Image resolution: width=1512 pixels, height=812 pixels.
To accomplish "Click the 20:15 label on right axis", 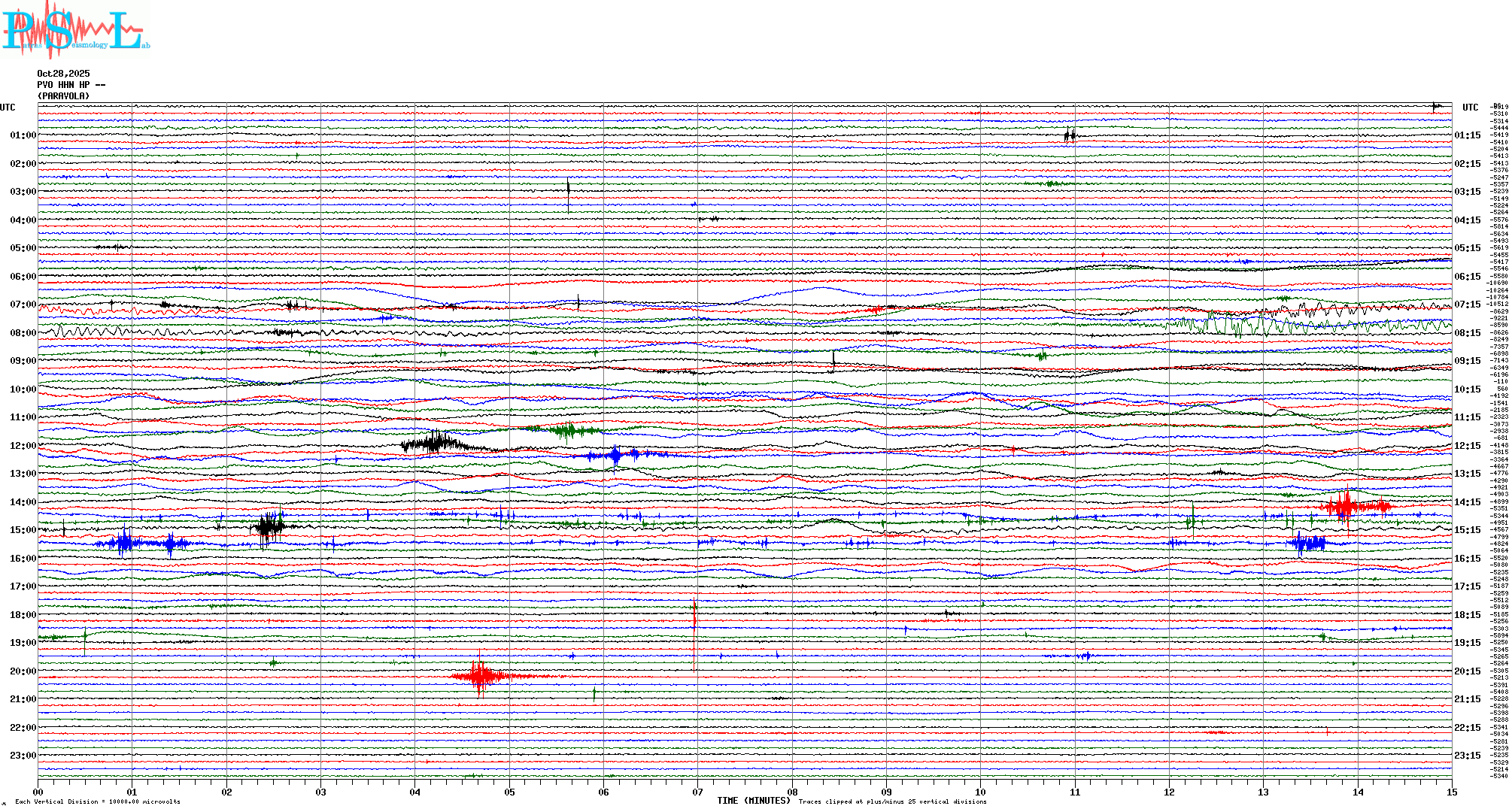I will pos(1467,671).
